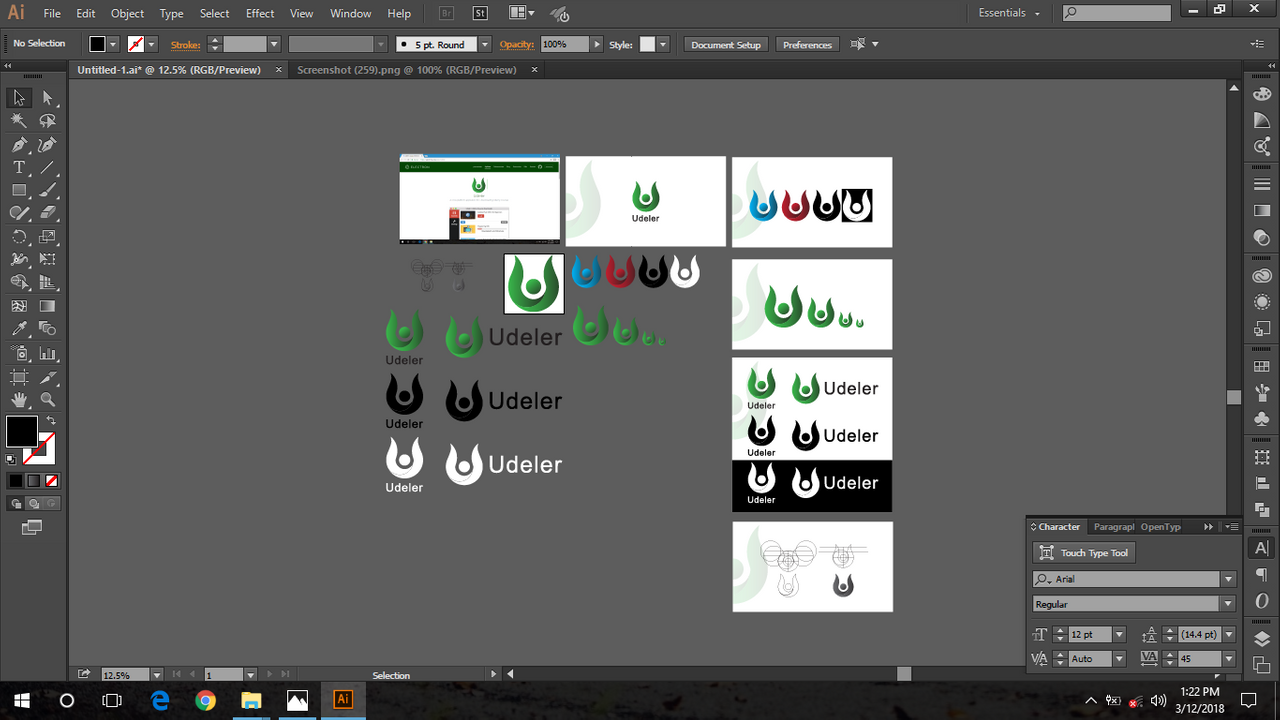Select the Column Graph tool

(47, 353)
